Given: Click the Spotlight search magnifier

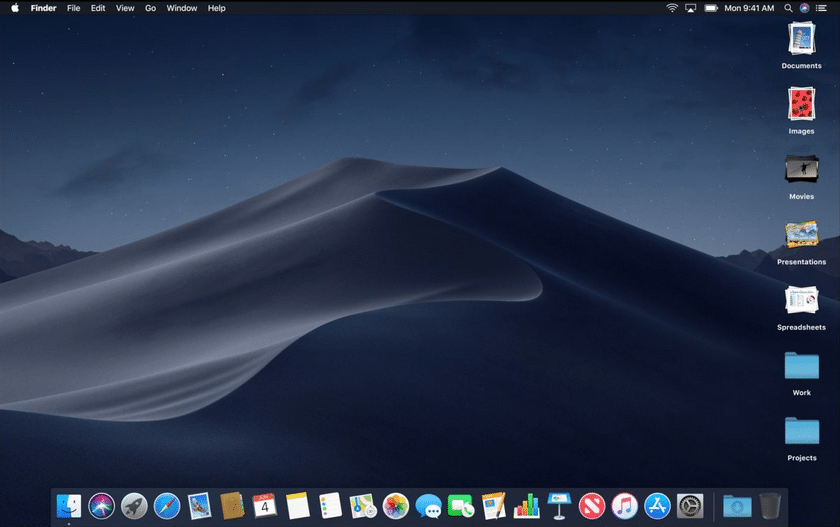Looking at the screenshot, I should (788, 8).
